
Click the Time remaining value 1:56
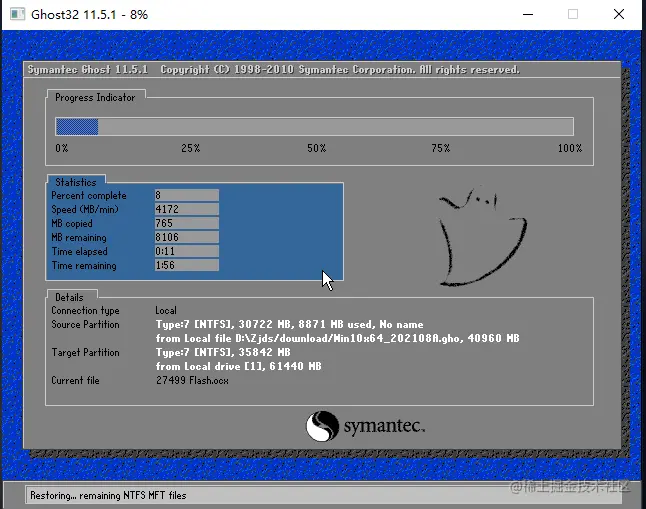pos(187,265)
